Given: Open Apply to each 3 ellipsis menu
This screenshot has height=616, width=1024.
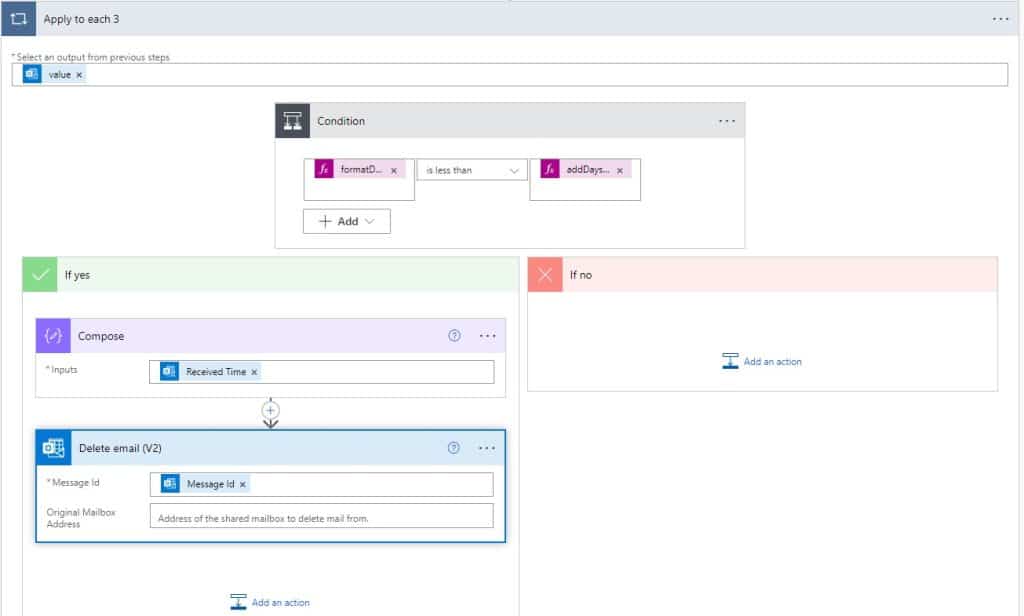Looking at the screenshot, I should click(x=1000, y=19).
